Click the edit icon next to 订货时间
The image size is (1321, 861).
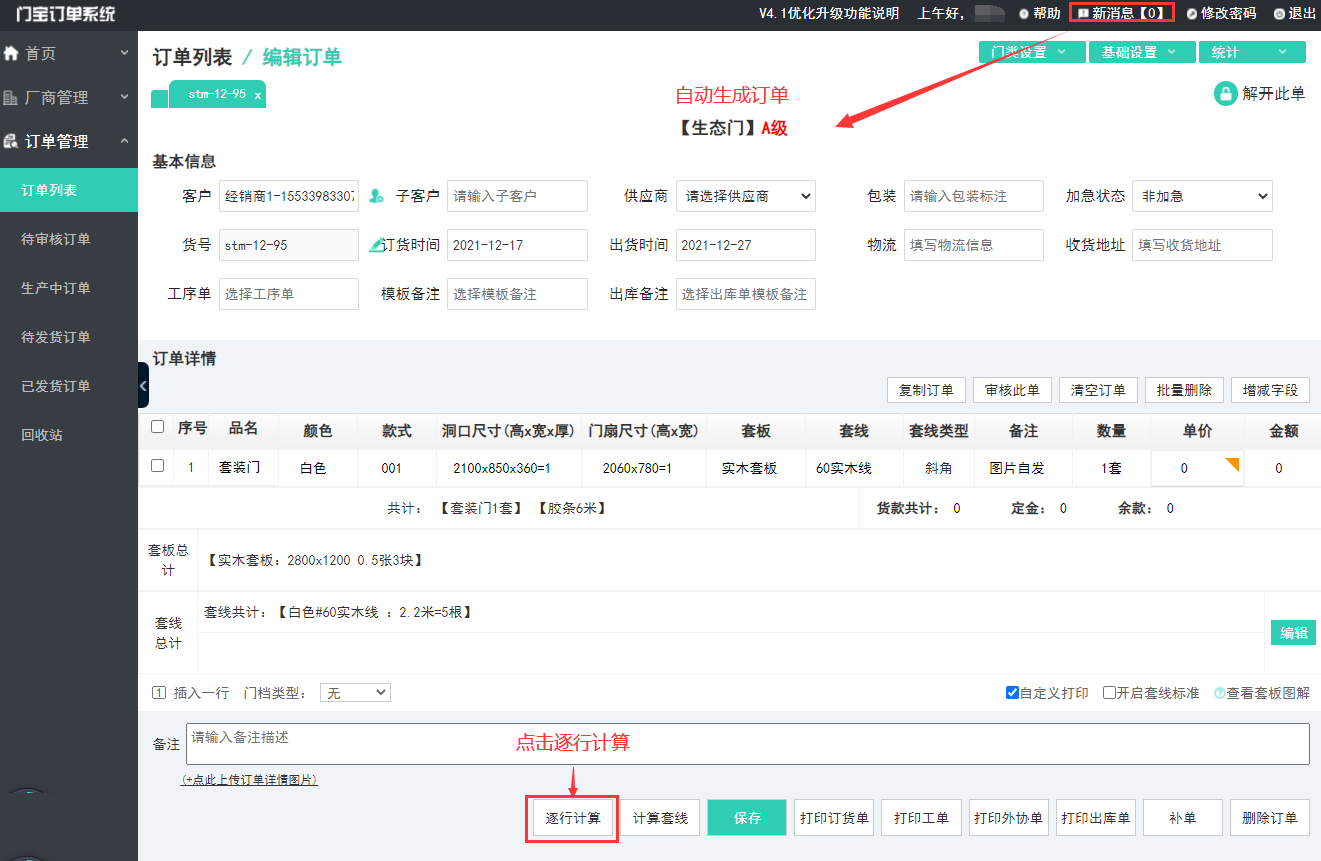(x=376, y=244)
